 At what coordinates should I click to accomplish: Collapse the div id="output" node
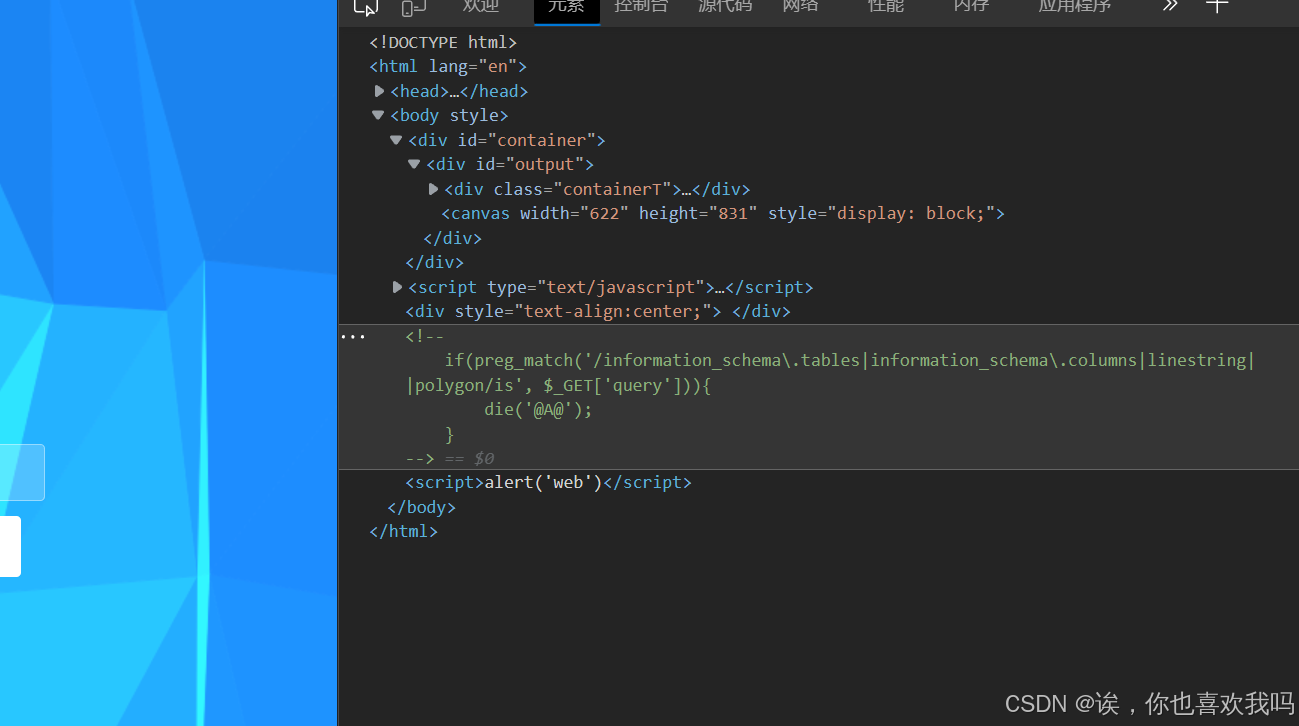click(414, 164)
